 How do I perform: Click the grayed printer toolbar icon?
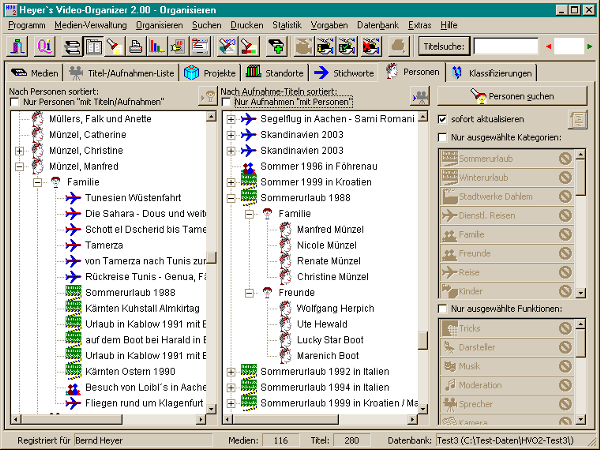pos(397,46)
